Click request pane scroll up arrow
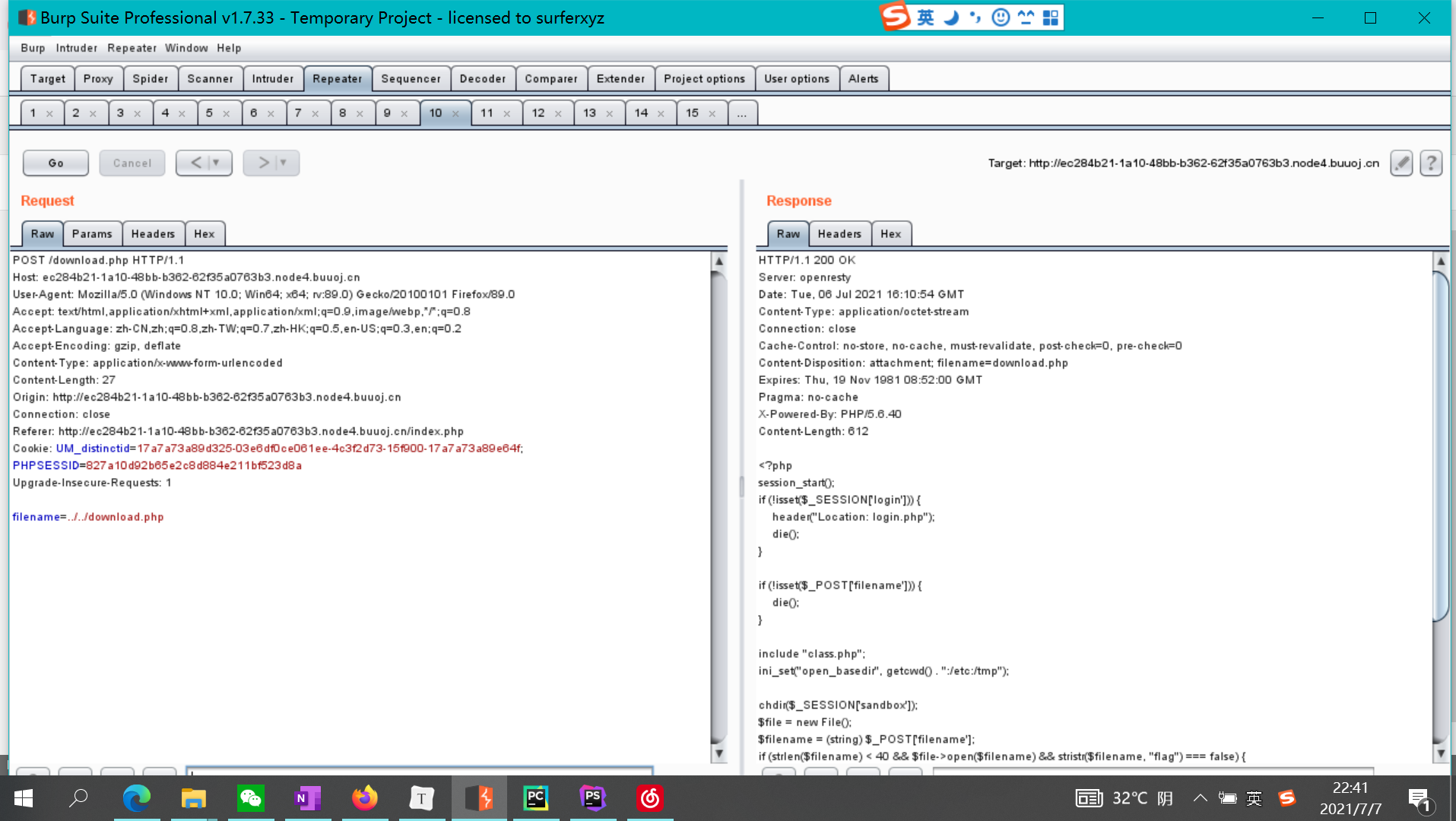 [x=718, y=261]
